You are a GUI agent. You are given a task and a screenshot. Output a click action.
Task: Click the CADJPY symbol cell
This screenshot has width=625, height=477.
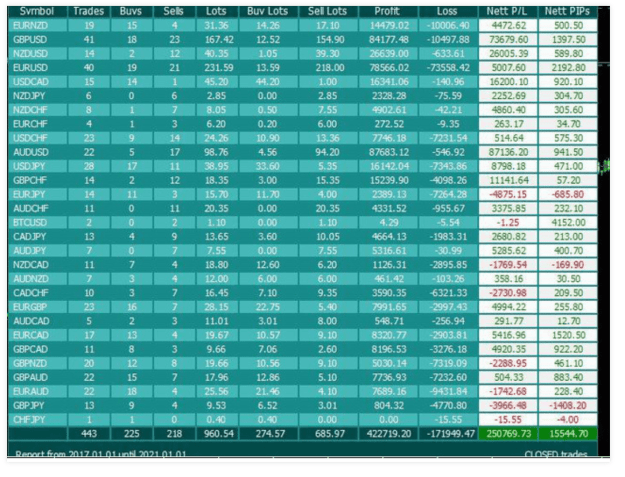pyautogui.click(x=37, y=237)
